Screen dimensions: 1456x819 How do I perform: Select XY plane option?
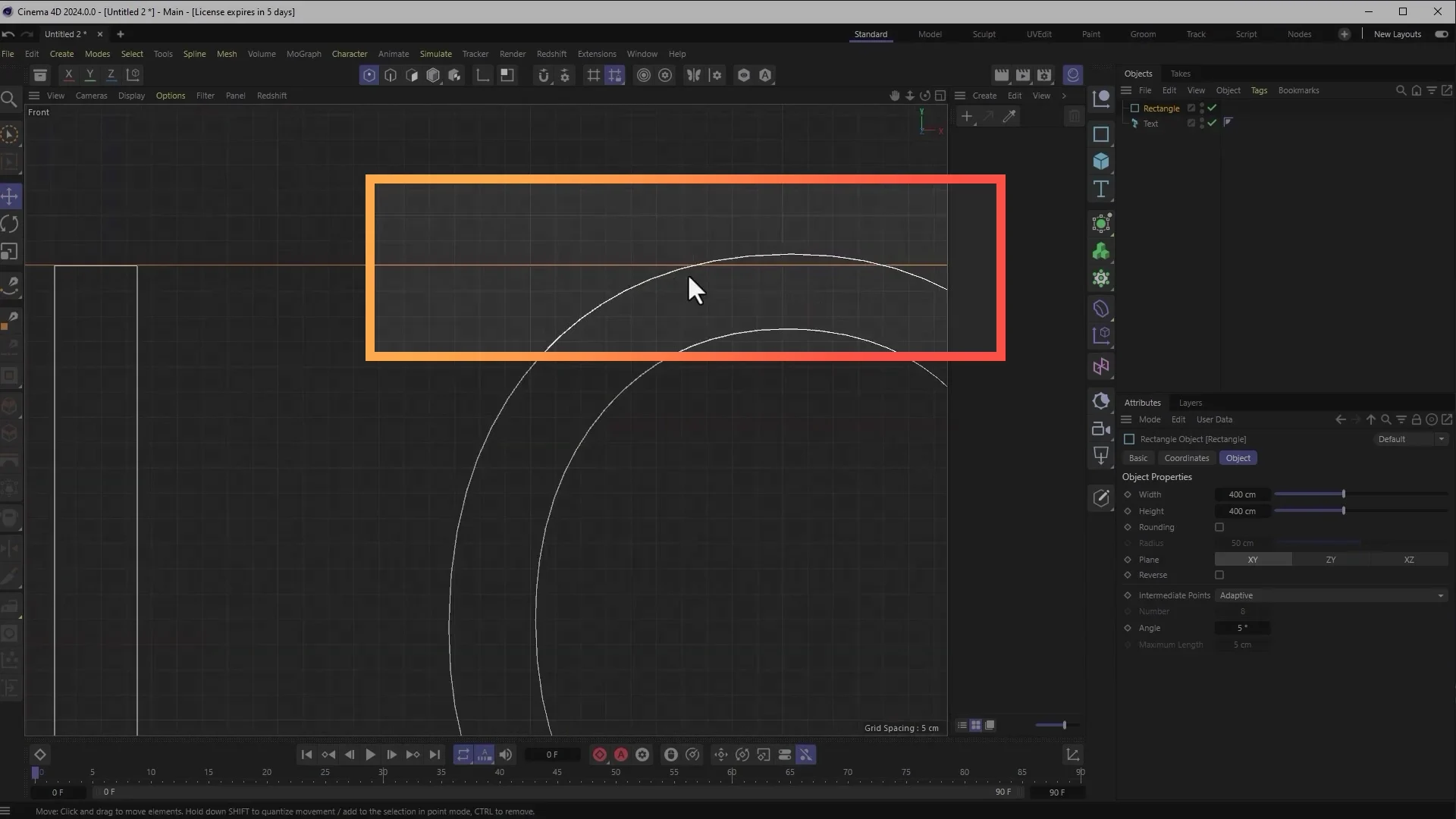coord(1253,560)
